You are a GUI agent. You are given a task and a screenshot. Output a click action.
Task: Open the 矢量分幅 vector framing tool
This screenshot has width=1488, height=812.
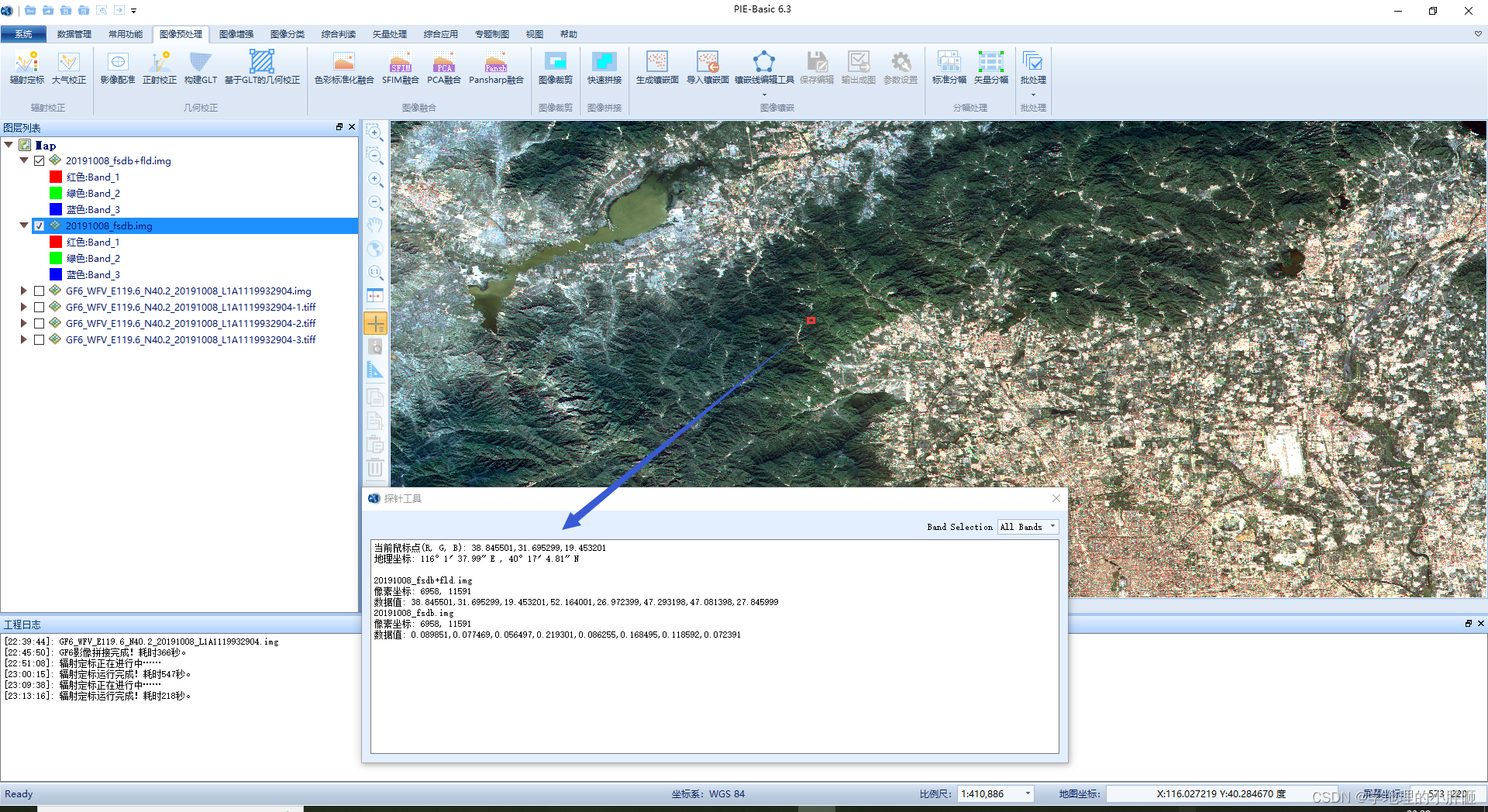tap(991, 67)
